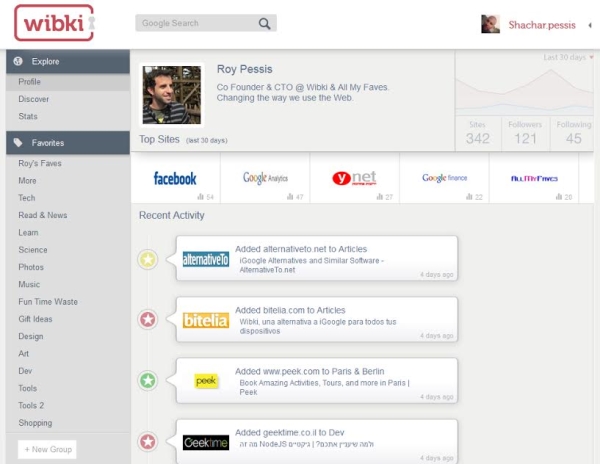
Task: Open 'Added geektime.co.il to Dev' activity
Action: pos(290,433)
